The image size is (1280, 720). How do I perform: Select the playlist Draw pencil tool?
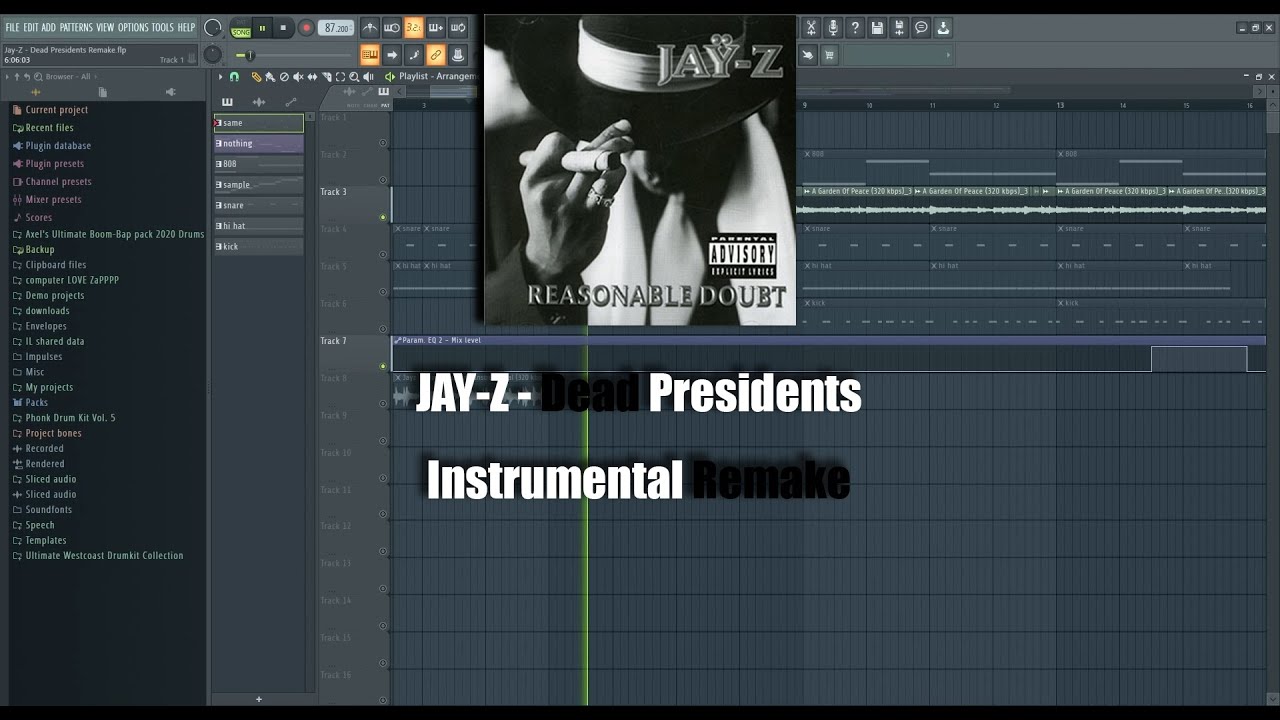click(x=256, y=77)
